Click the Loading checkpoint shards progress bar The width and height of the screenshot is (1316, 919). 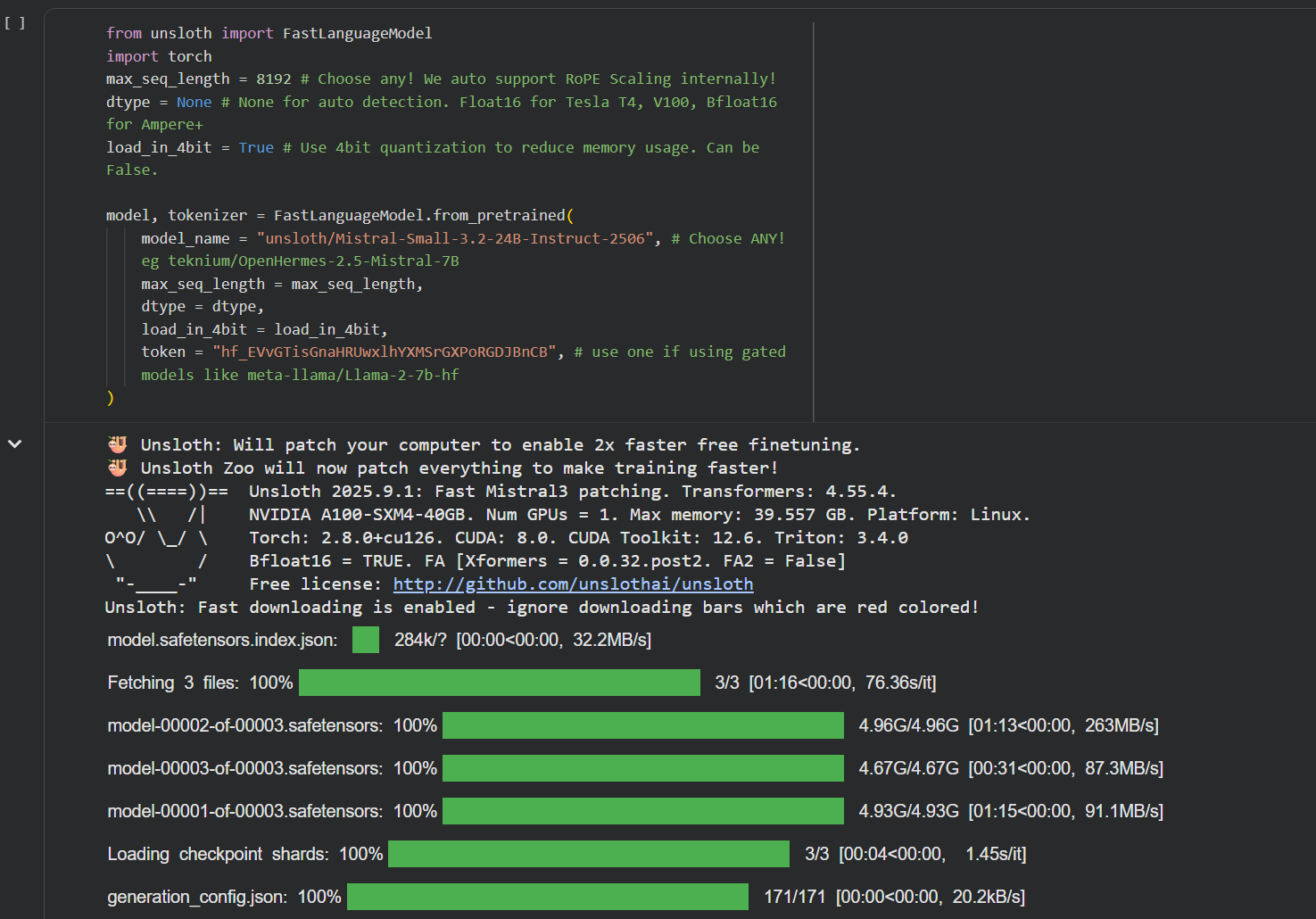coord(589,854)
